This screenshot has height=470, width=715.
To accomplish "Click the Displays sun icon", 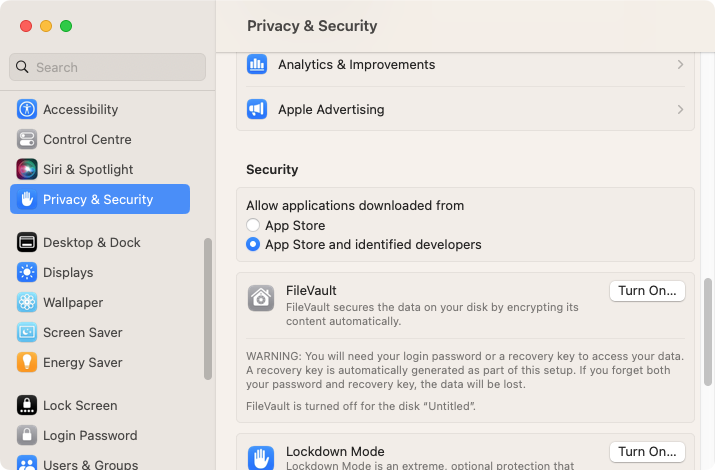I will (x=27, y=273).
